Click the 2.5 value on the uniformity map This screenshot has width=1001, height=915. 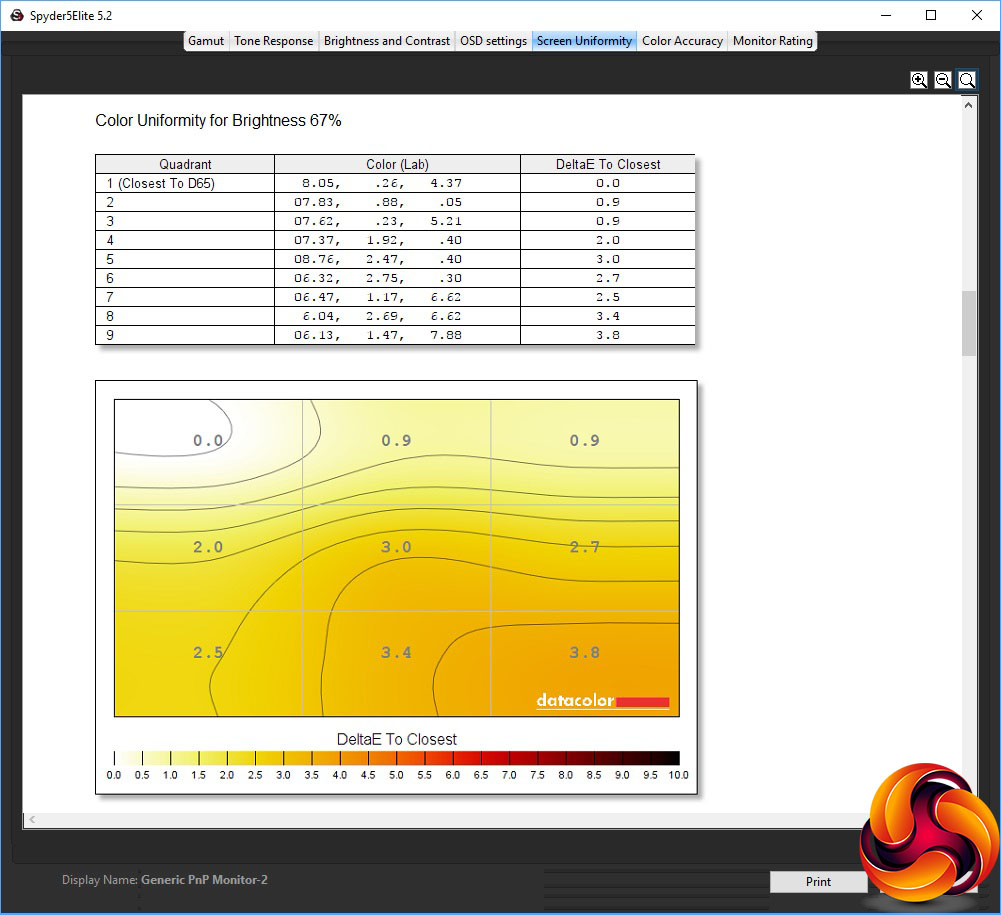[x=208, y=653]
